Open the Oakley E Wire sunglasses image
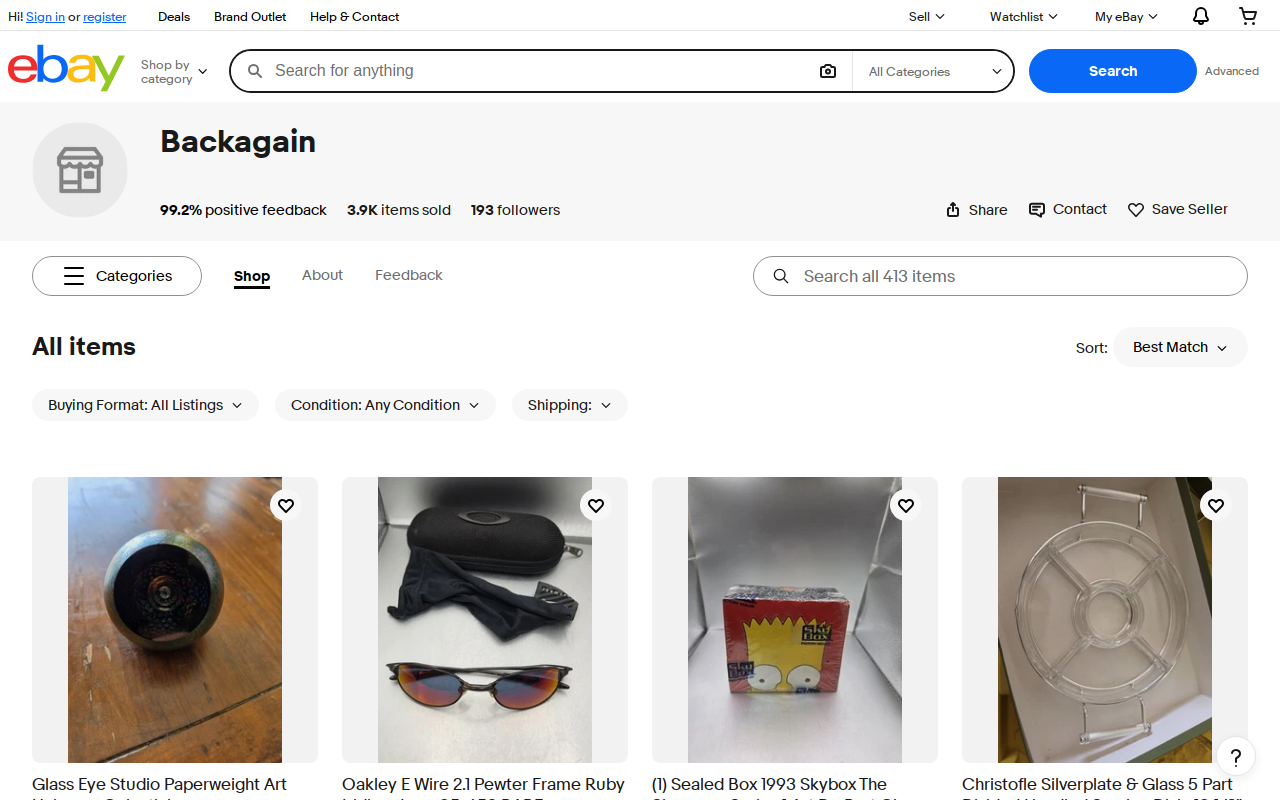The width and height of the screenshot is (1280, 800). click(x=485, y=620)
